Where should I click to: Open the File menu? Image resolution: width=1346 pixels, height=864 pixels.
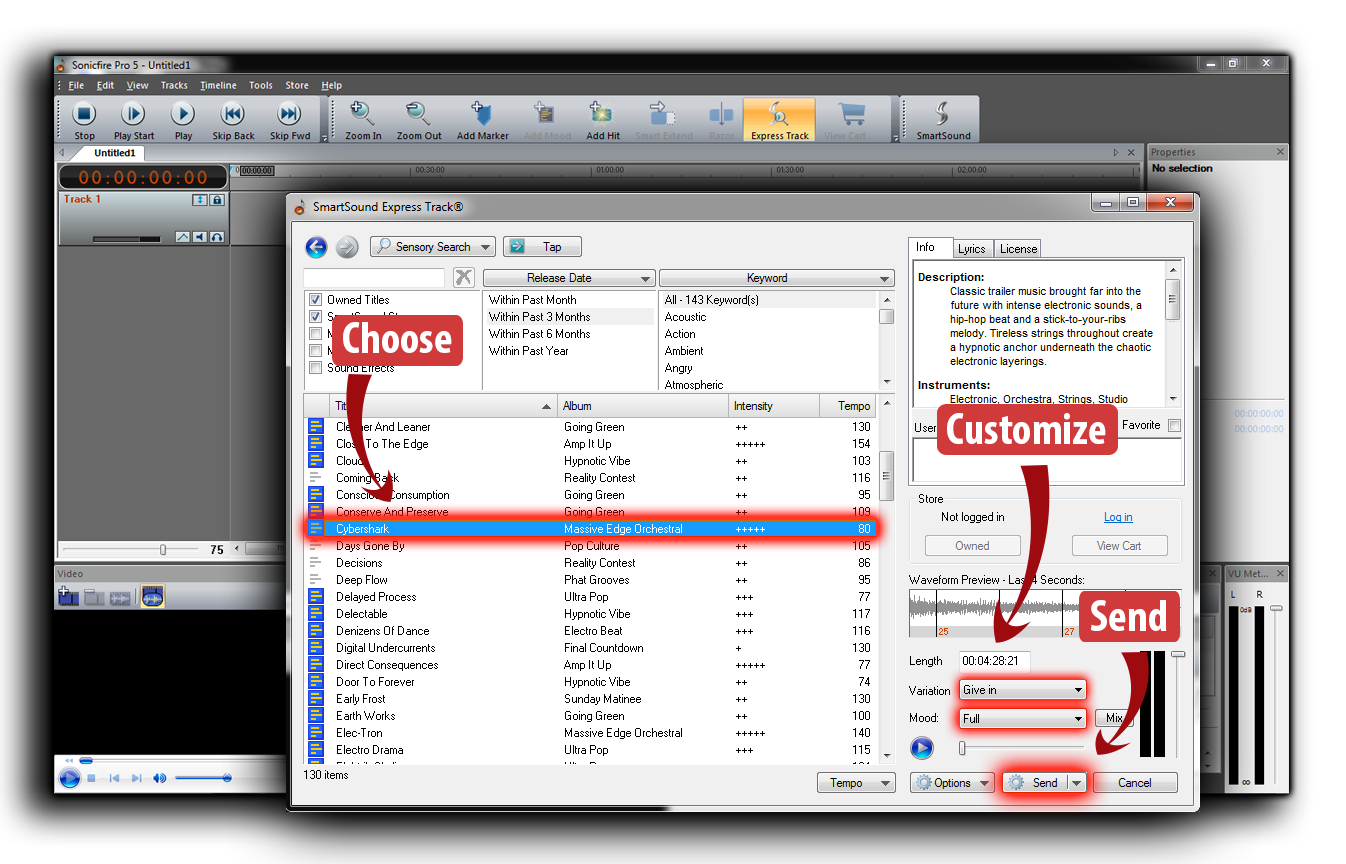(x=76, y=86)
